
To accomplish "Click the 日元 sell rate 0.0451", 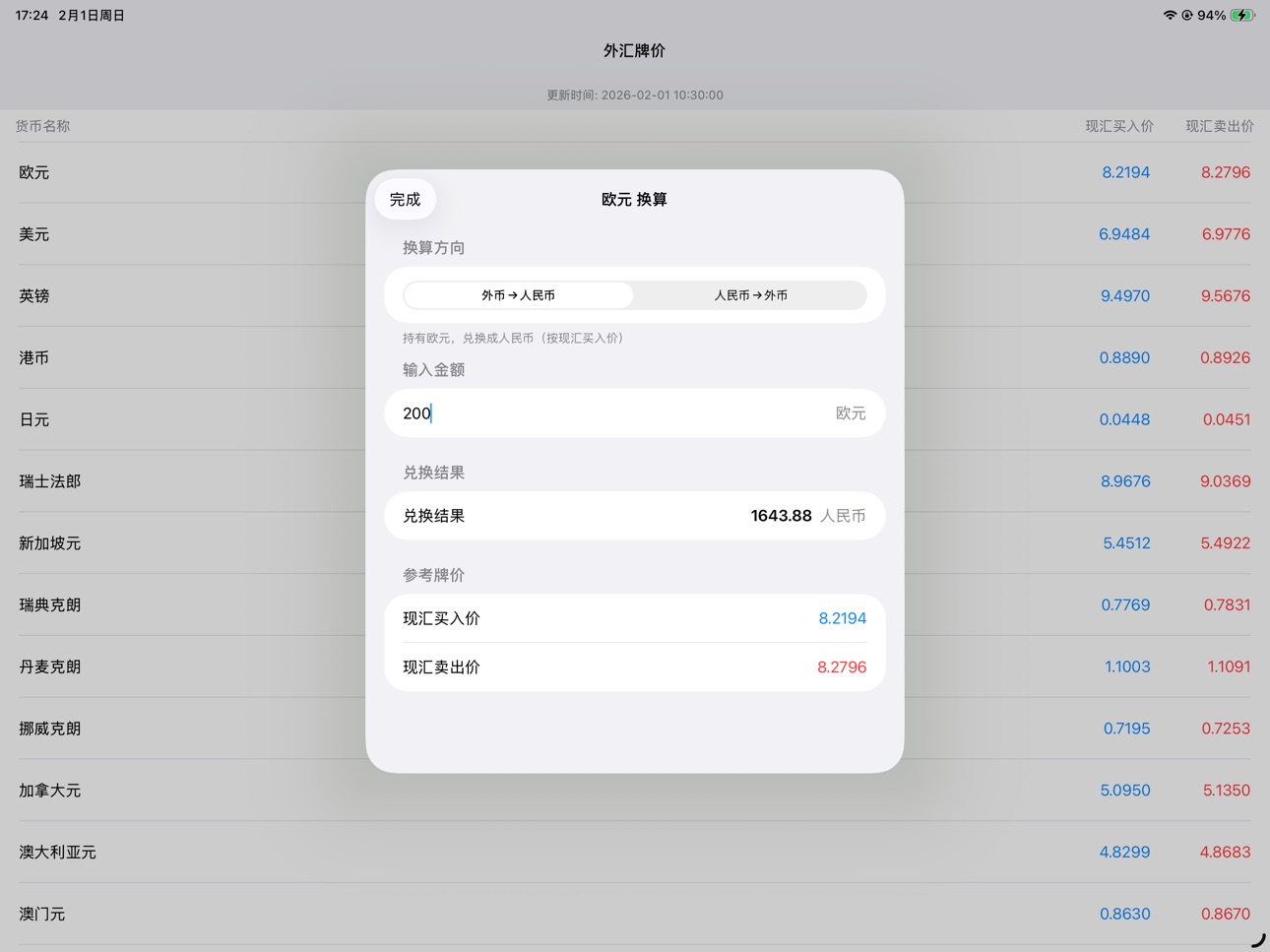I will pyautogui.click(x=1227, y=419).
